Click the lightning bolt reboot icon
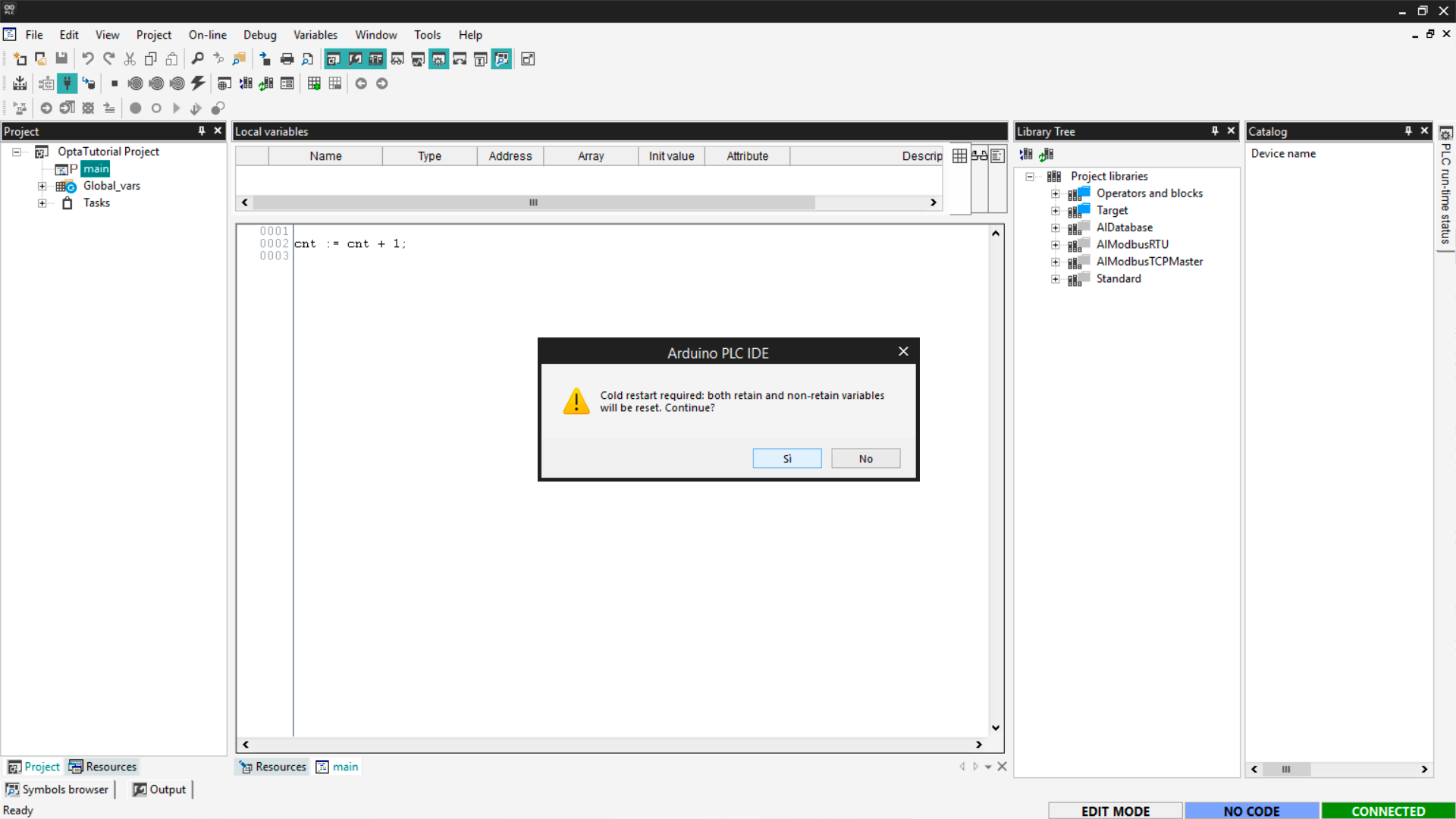 198,83
